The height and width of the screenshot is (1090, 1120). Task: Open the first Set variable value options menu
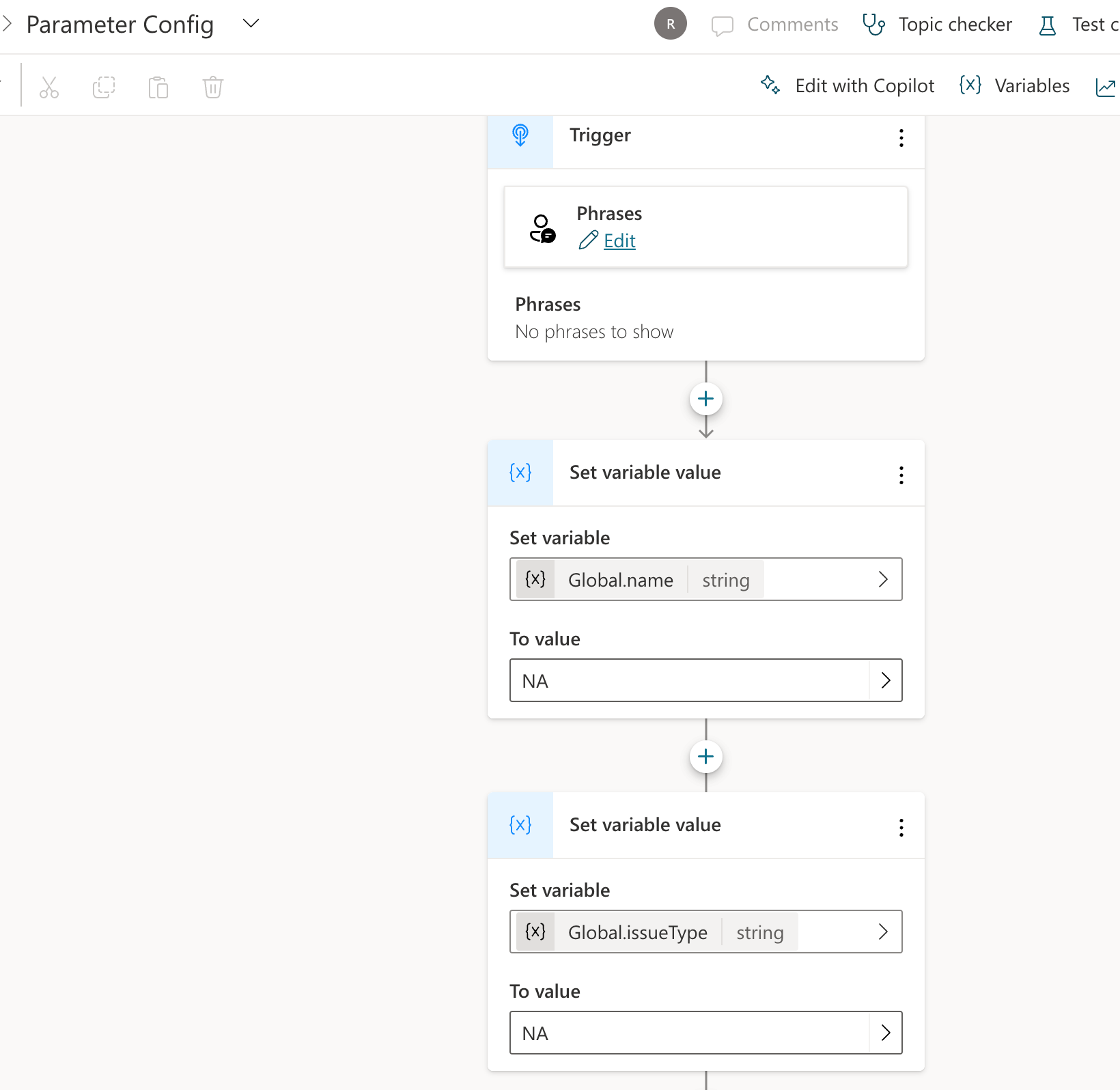pos(901,475)
